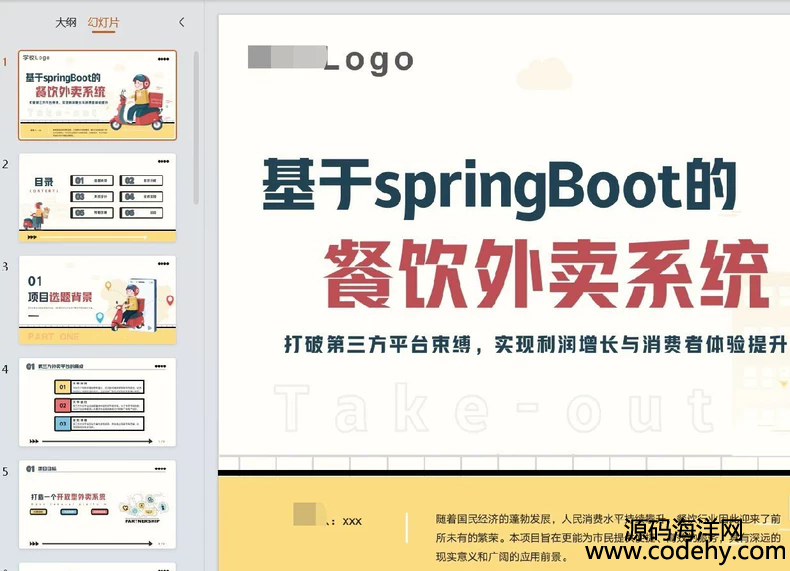
Task: Click the slide panel vertical scrollbar
Action: click(195, 120)
